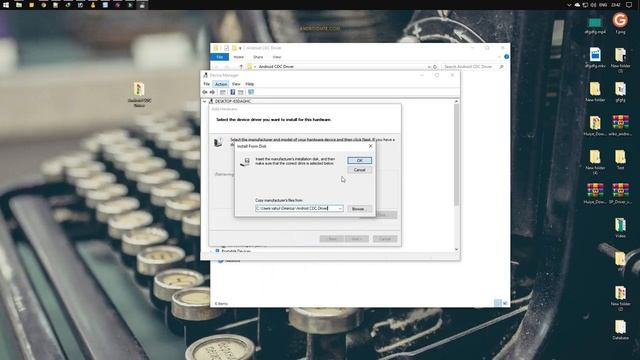The image size is (640, 360).
Task: Click the volume icon in system tray
Action: pyautogui.click(x=593, y=5)
